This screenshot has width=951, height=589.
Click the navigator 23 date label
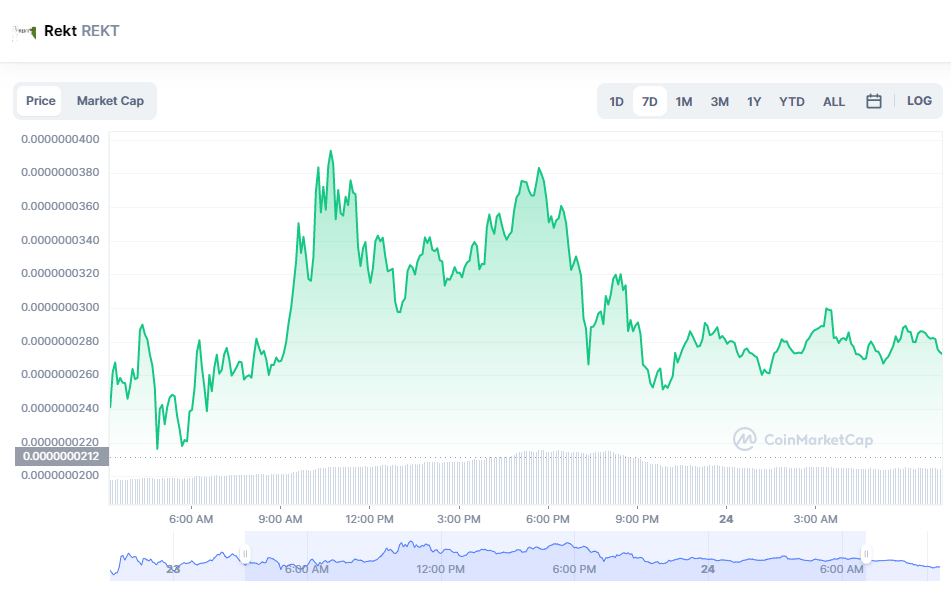(173, 570)
